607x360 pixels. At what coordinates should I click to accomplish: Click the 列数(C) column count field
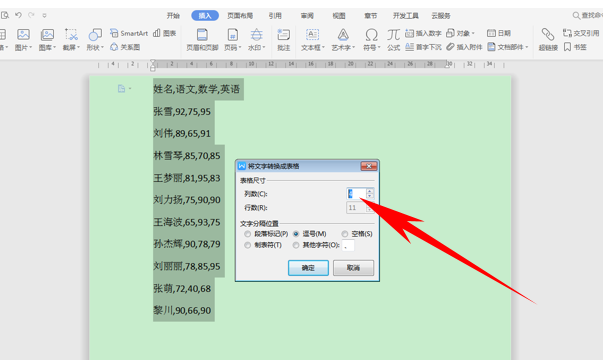tap(356, 194)
